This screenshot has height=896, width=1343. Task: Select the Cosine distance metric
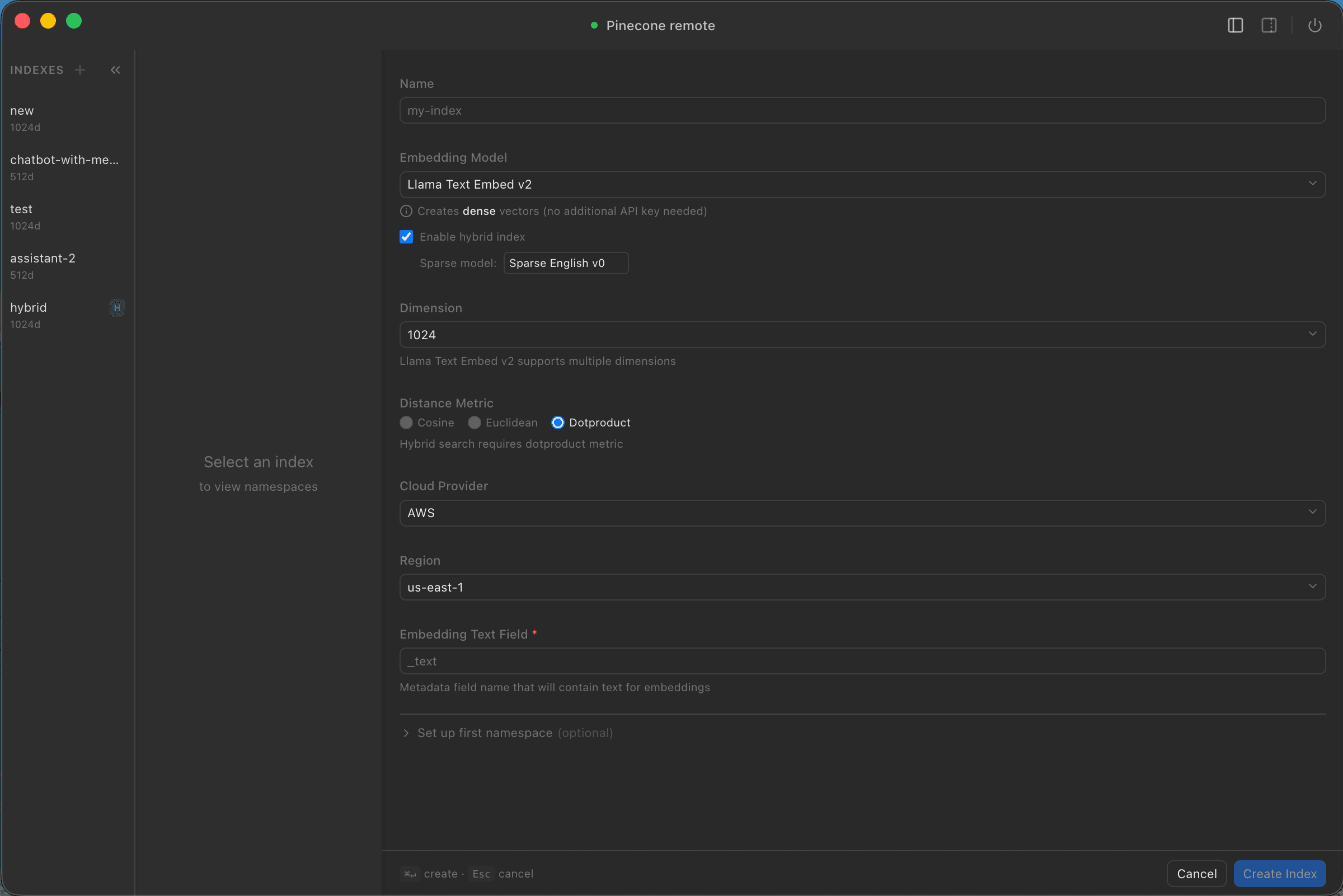pyautogui.click(x=406, y=423)
